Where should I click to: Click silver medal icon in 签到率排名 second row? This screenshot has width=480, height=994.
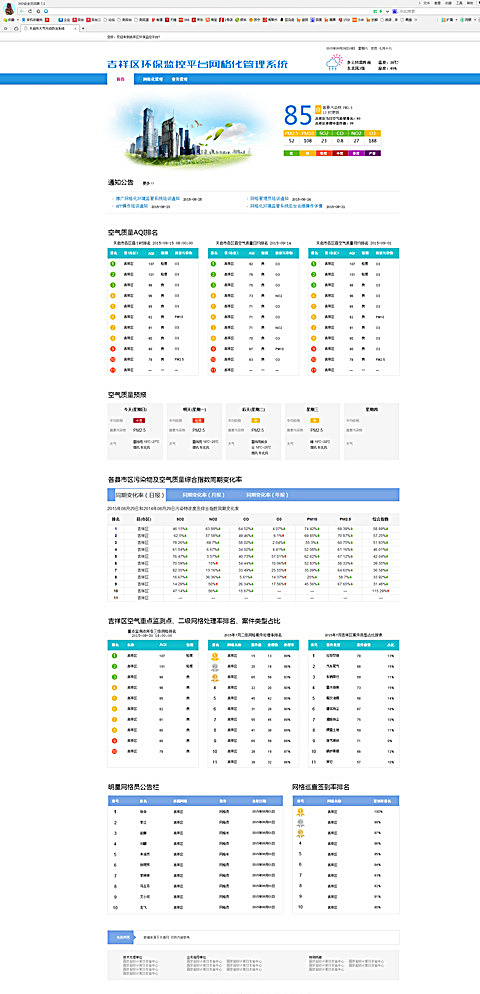pyautogui.click(x=302, y=822)
